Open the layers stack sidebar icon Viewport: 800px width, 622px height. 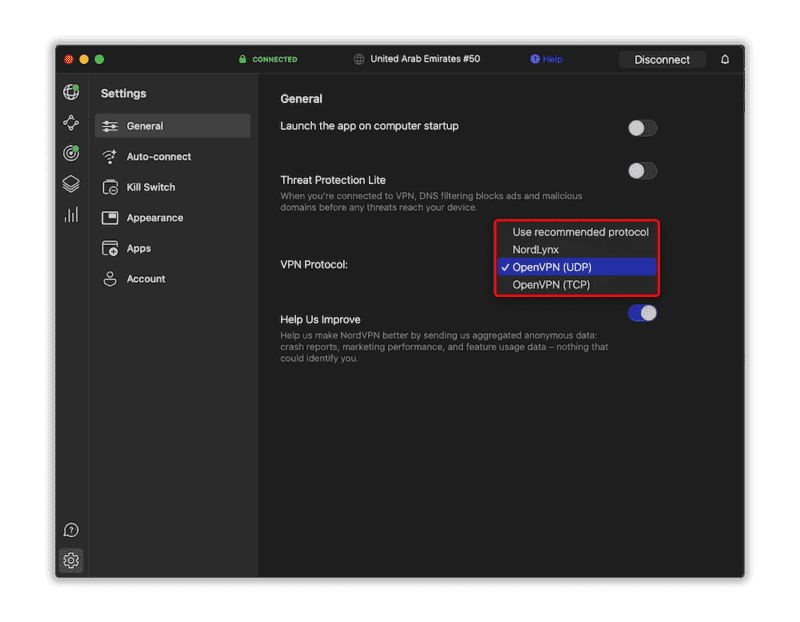(71, 184)
